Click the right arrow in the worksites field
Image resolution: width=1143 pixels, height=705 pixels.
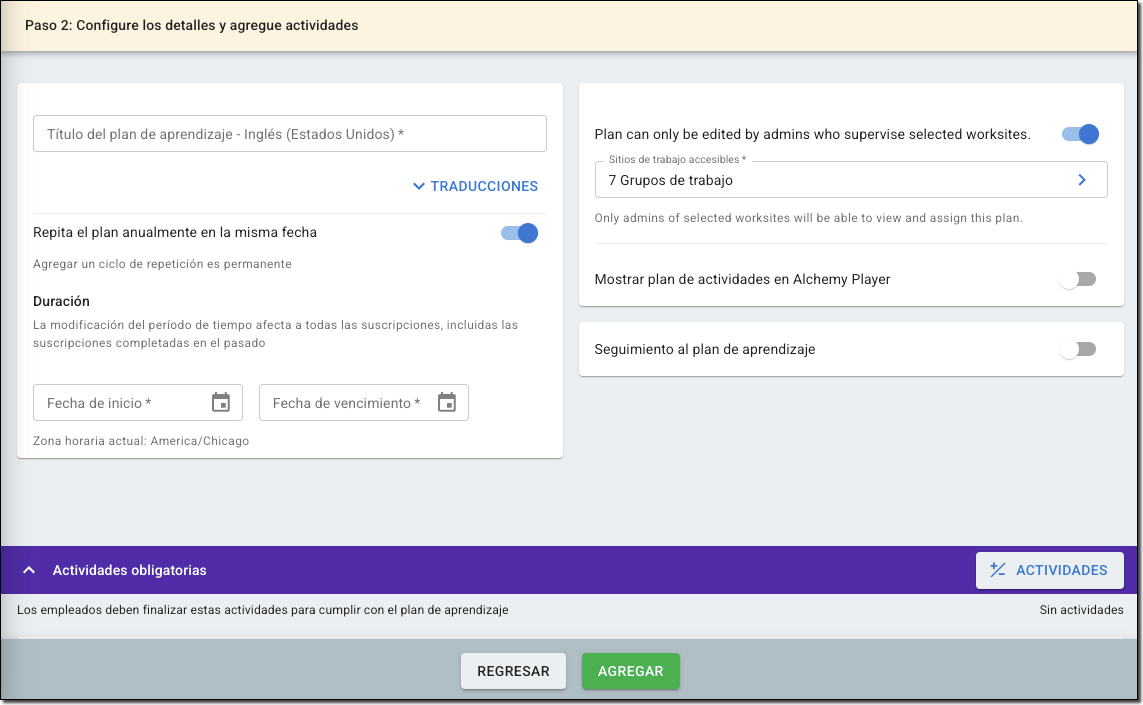[x=1081, y=180]
